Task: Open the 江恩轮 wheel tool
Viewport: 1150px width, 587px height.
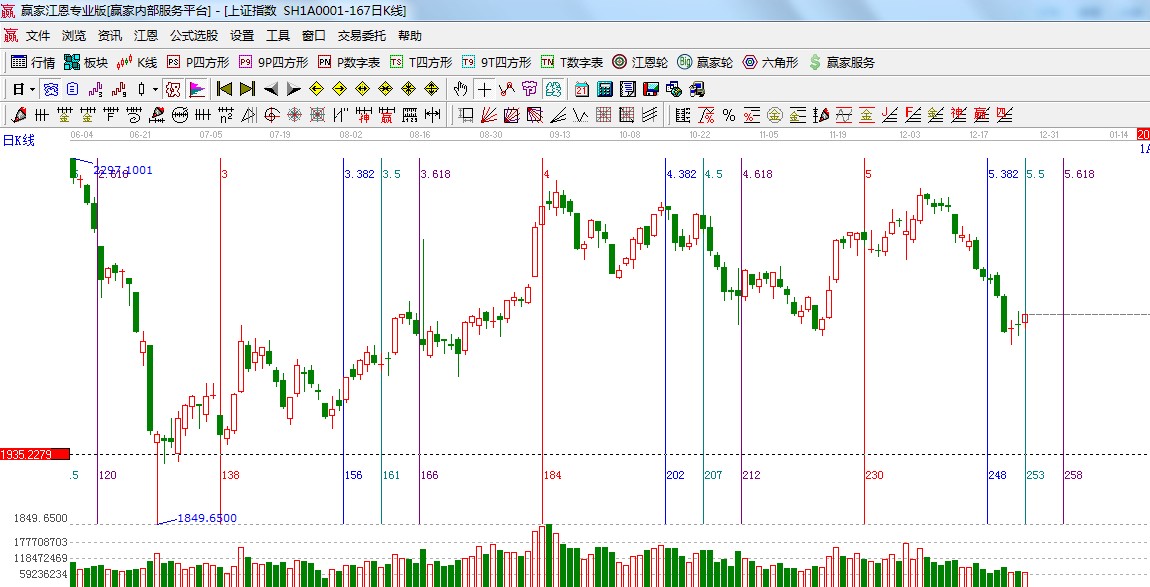Action: point(640,62)
